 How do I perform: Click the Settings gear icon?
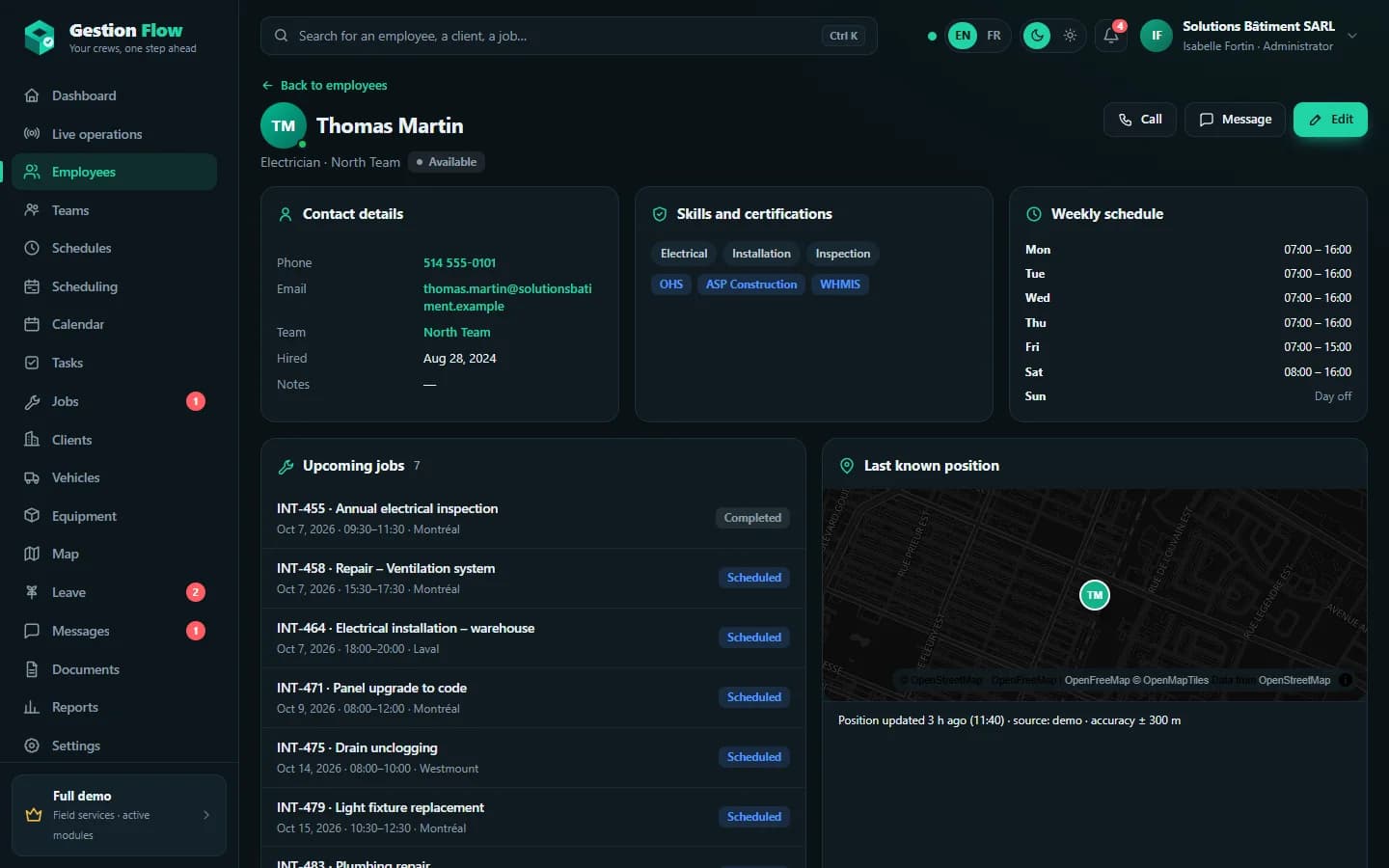(x=32, y=746)
